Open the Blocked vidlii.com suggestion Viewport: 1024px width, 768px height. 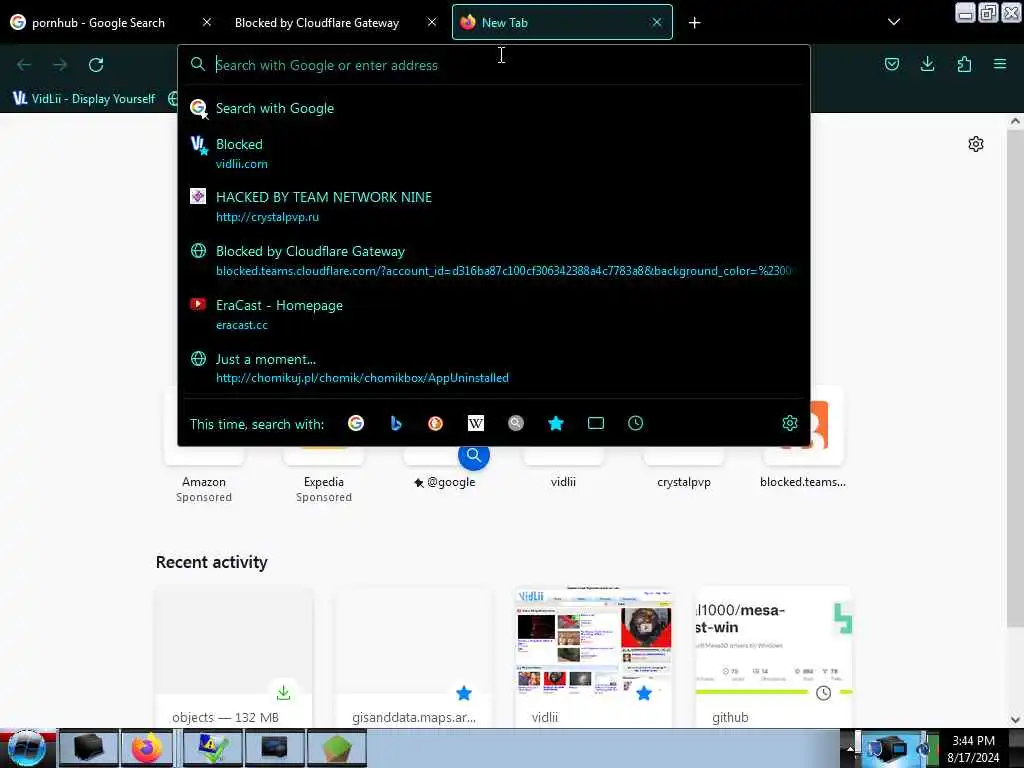click(x=494, y=153)
